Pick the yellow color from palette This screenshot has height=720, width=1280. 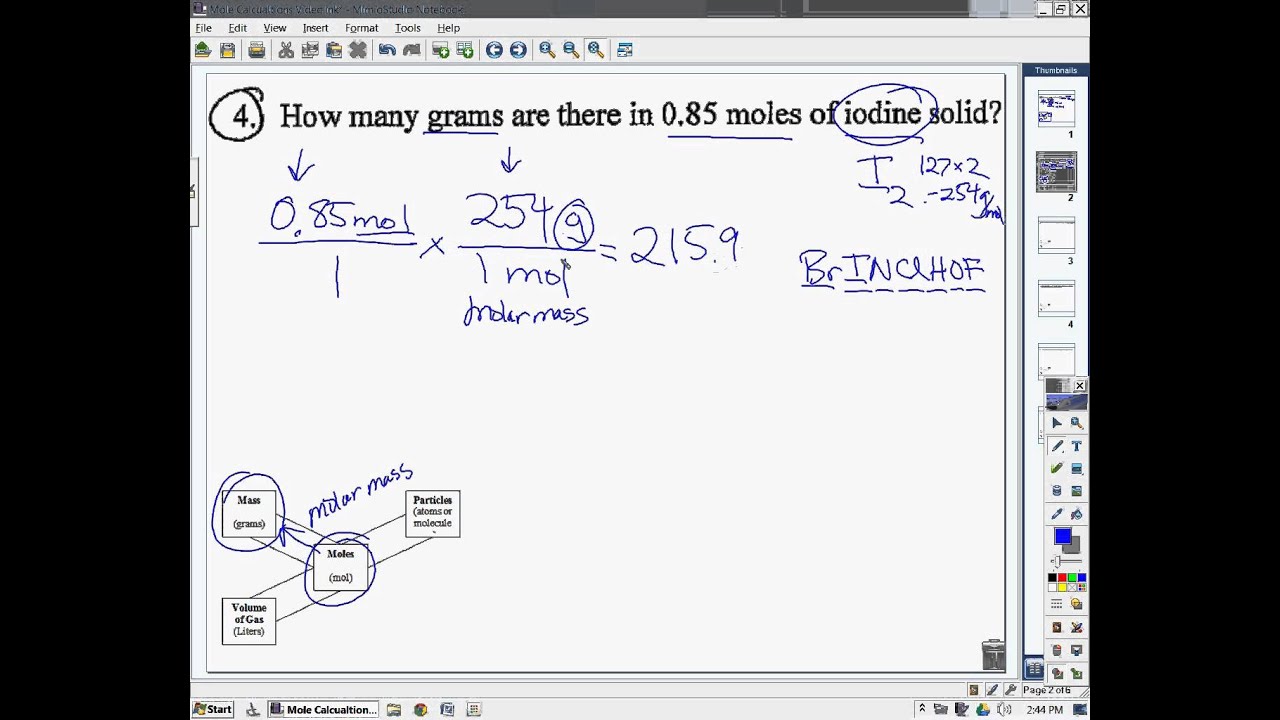point(1062,587)
